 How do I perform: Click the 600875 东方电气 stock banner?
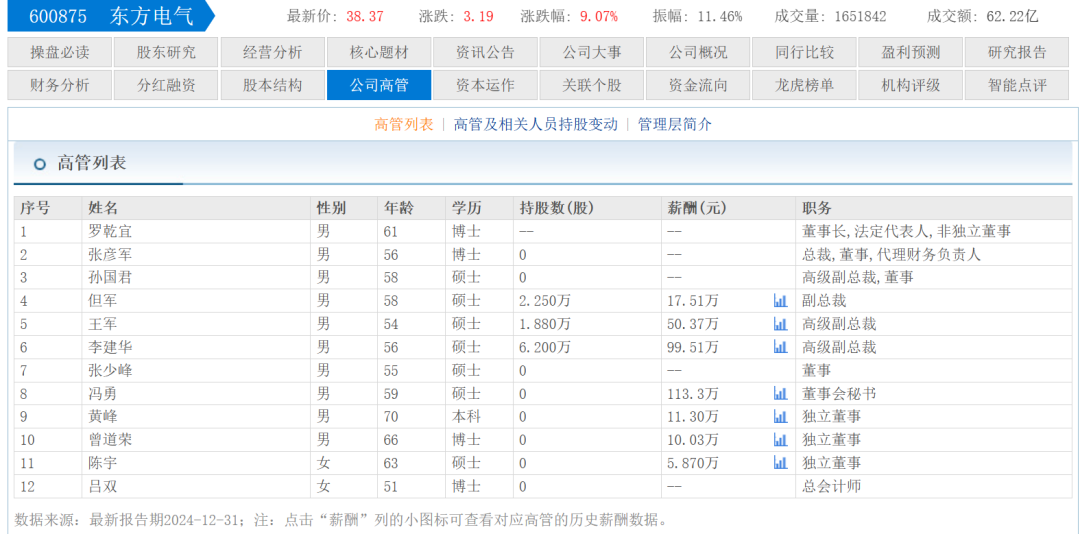coord(110,17)
